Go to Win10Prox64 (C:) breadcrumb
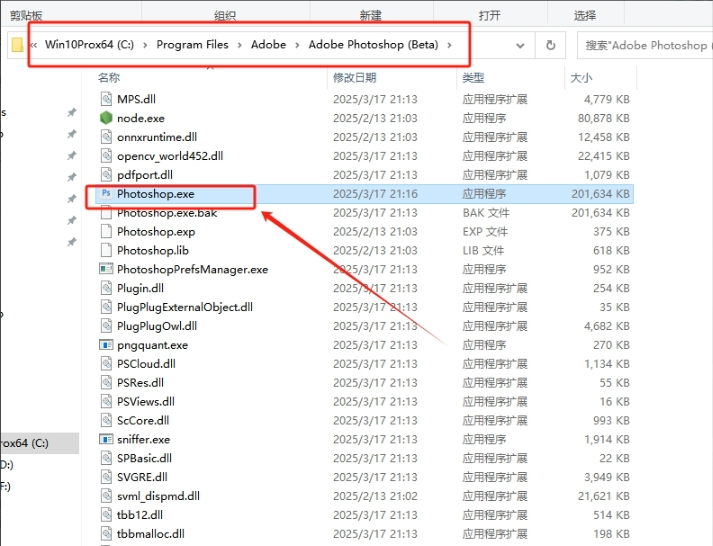 (x=89, y=45)
